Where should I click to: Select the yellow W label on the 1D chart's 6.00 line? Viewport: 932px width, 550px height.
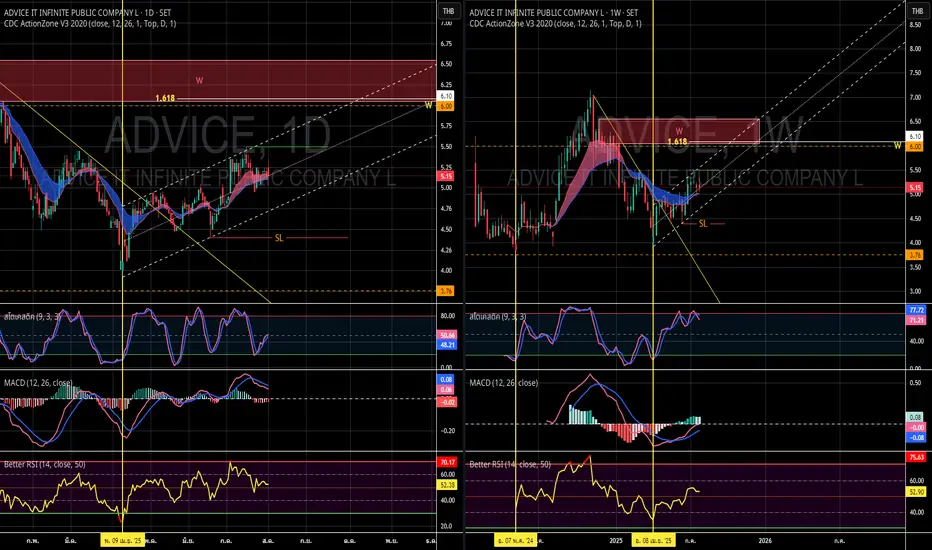click(x=429, y=105)
